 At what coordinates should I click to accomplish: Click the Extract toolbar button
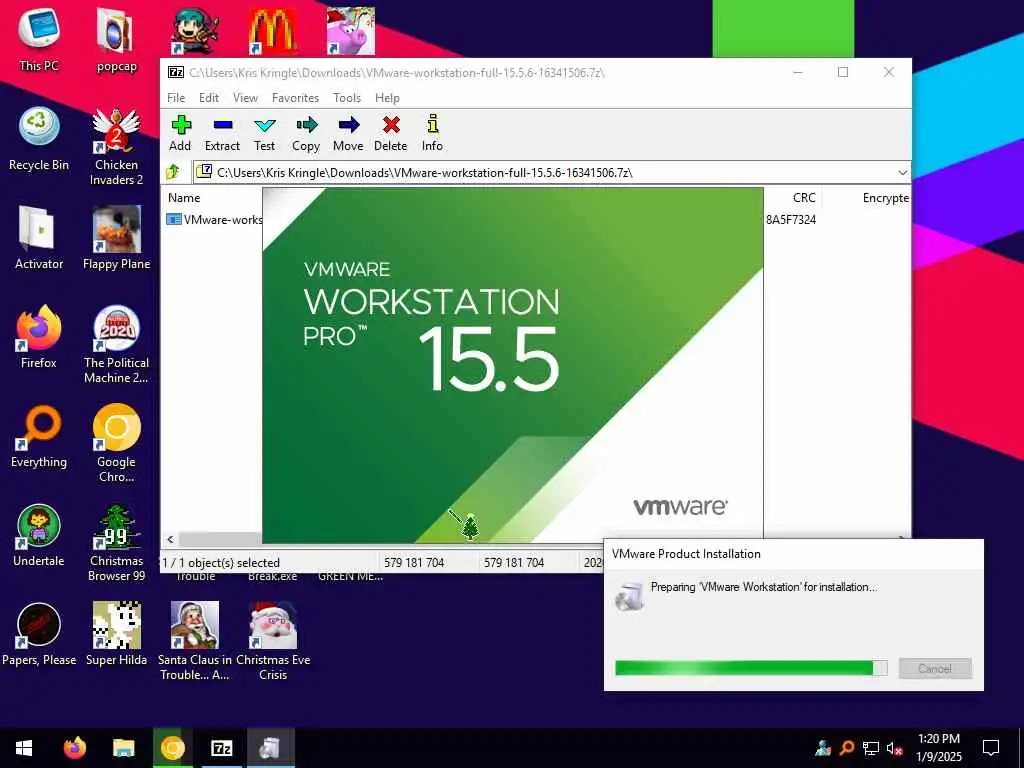(x=222, y=133)
